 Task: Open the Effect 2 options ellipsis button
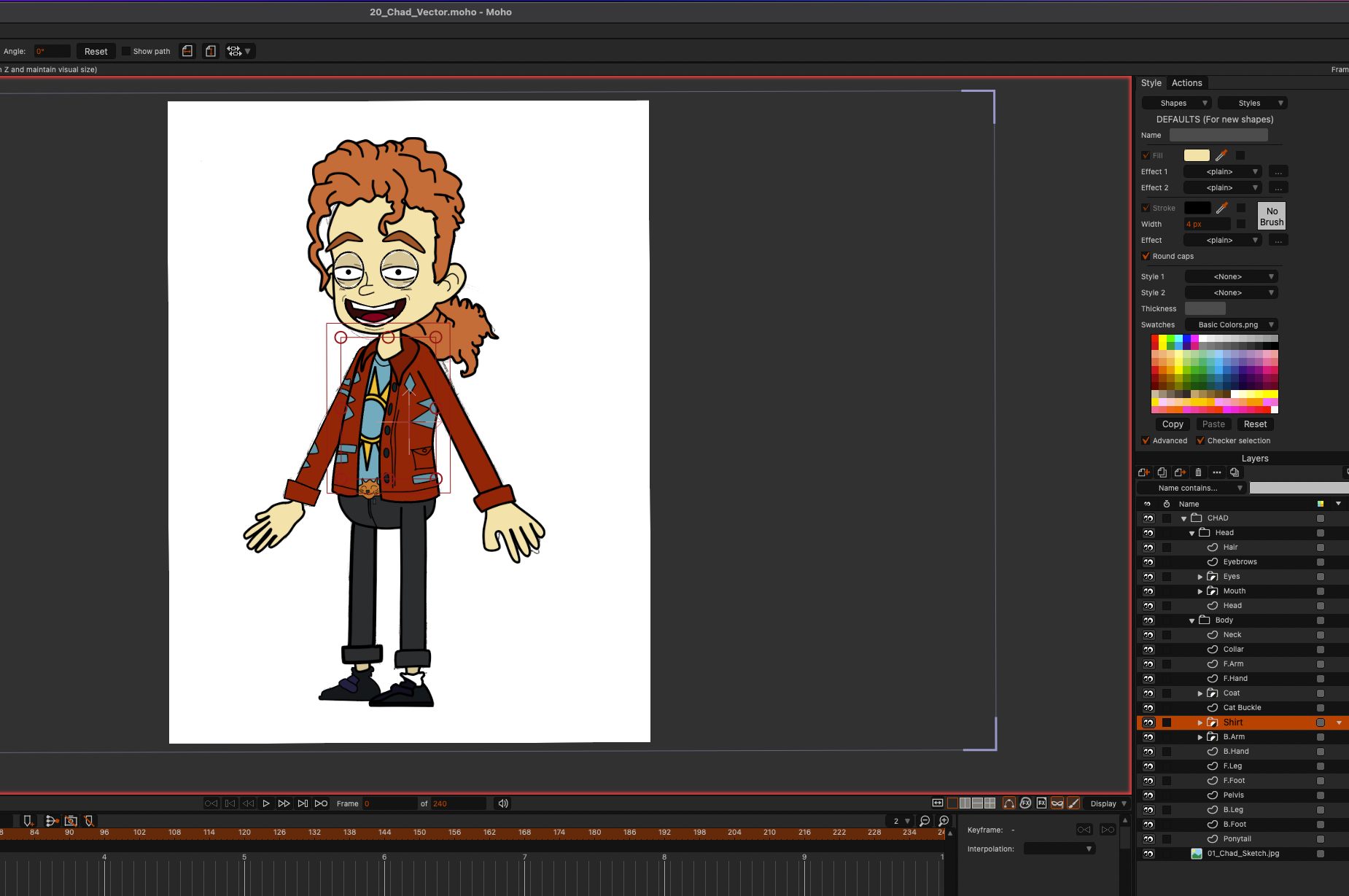(1278, 187)
